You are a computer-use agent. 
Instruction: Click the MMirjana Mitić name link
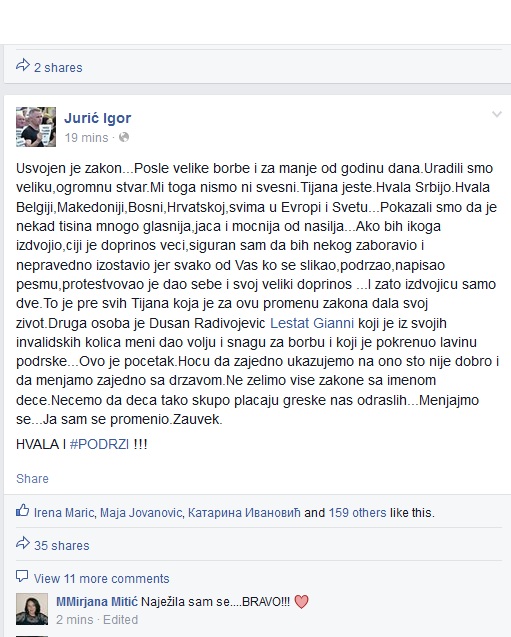[97, 602]
